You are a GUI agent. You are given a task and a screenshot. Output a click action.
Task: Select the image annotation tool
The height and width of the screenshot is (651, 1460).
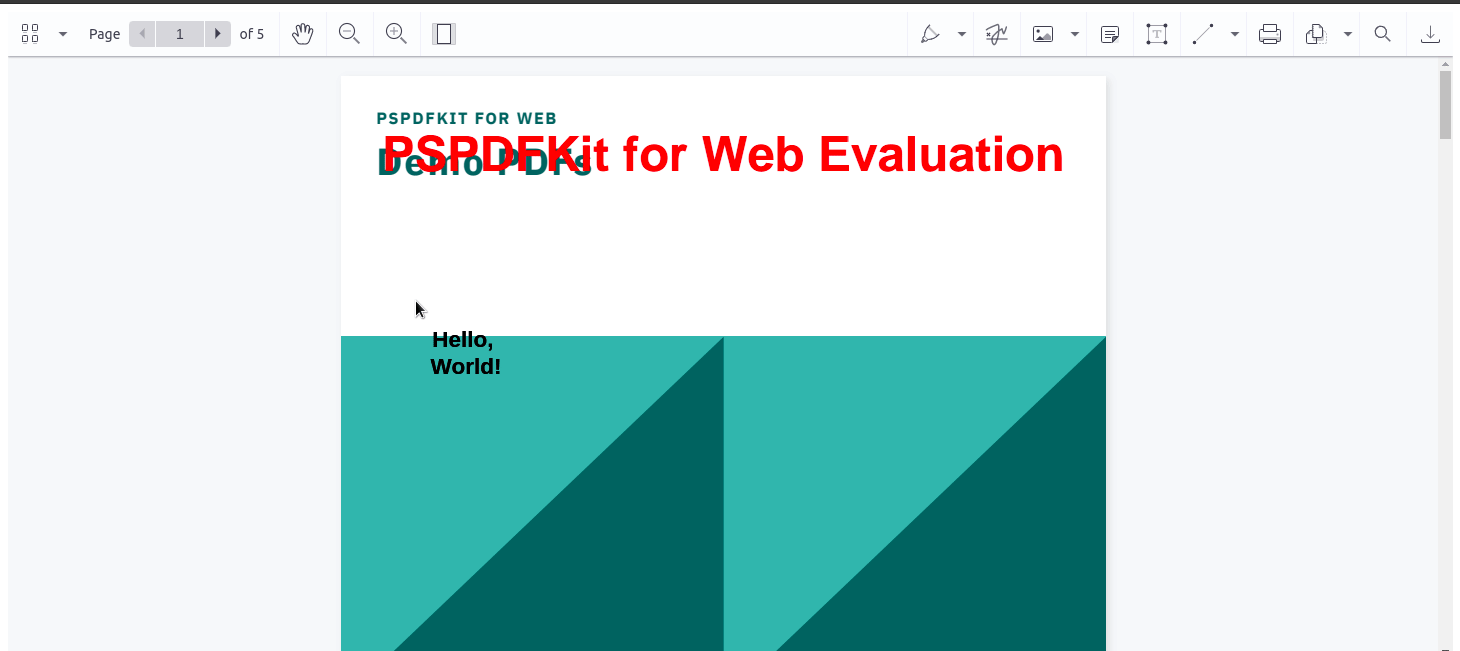point(1042,33)
